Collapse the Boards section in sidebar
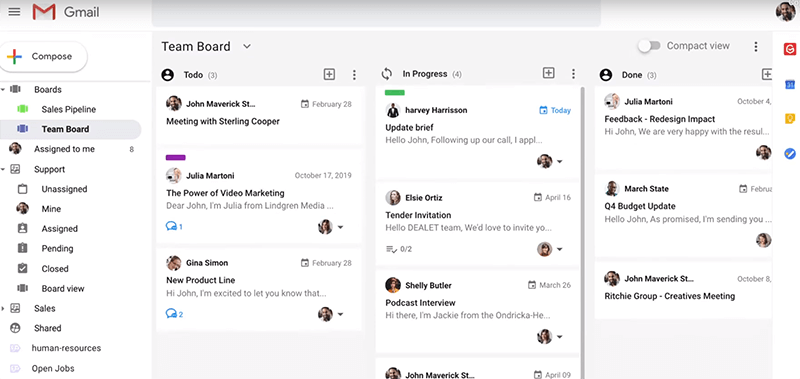 tap(3, 89)
